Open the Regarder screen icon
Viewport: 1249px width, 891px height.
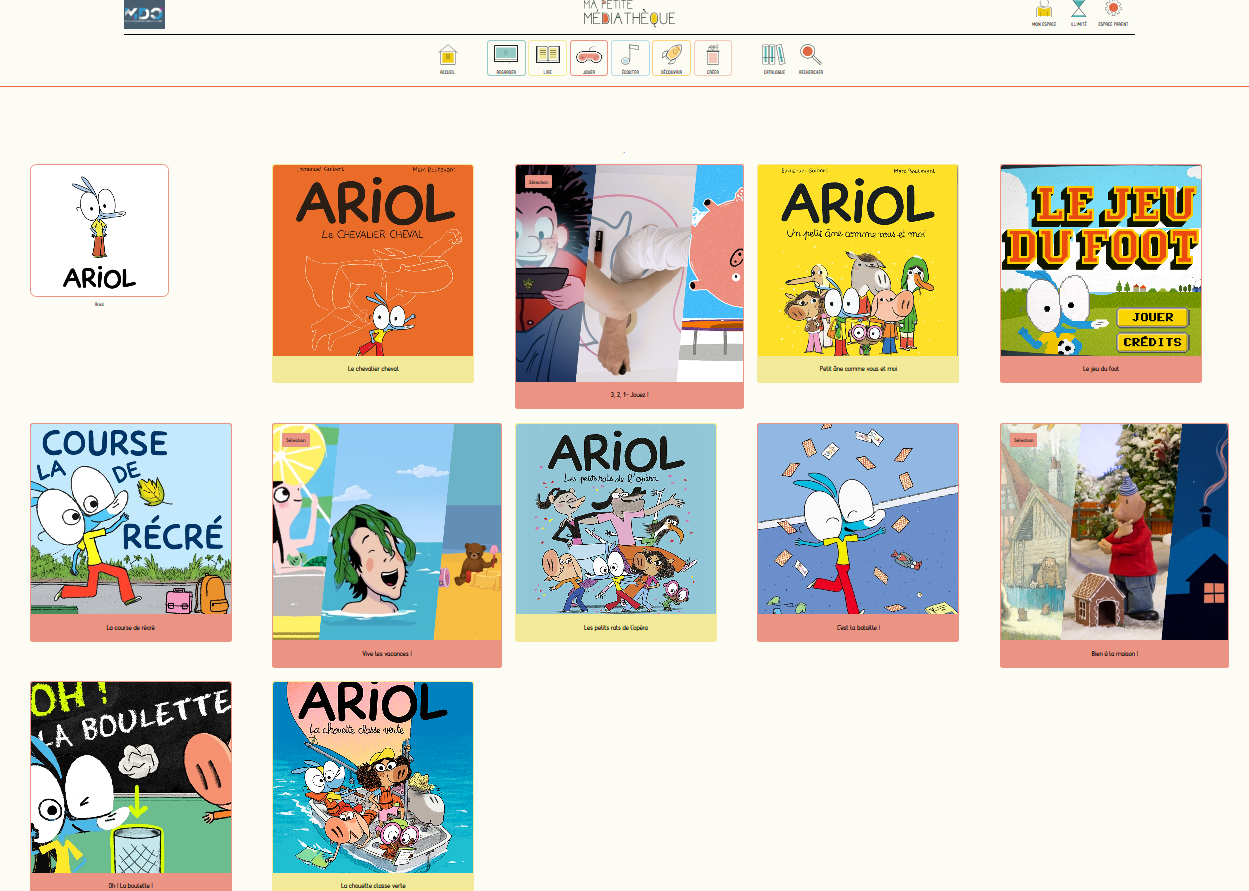(506, 57)
